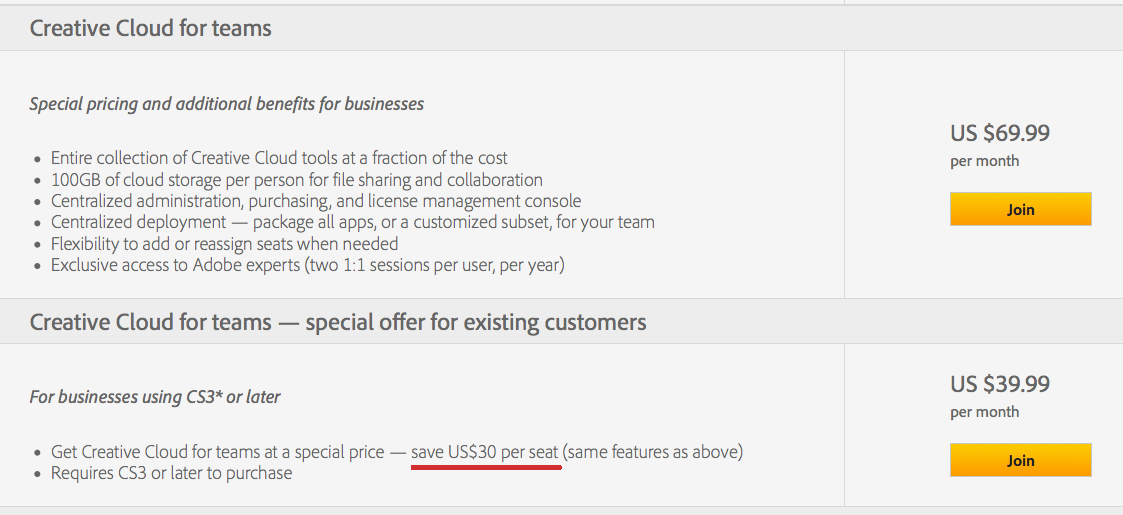Viewport: 1123px width, 515px height.
Task: Click the 'Exclusive access to Adobe experts' bullet
Action: [x=308, y=265]
